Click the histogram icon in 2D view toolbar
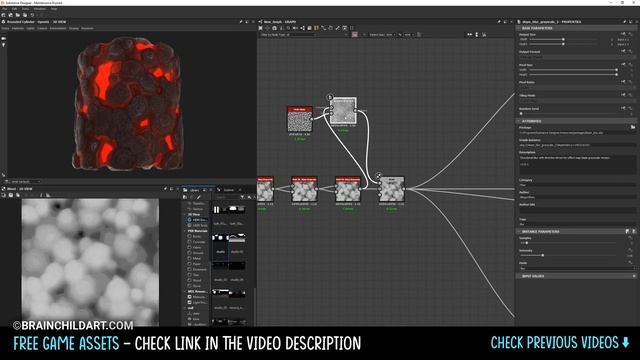This screenshot has width=640, height=360. click(48, 195)
